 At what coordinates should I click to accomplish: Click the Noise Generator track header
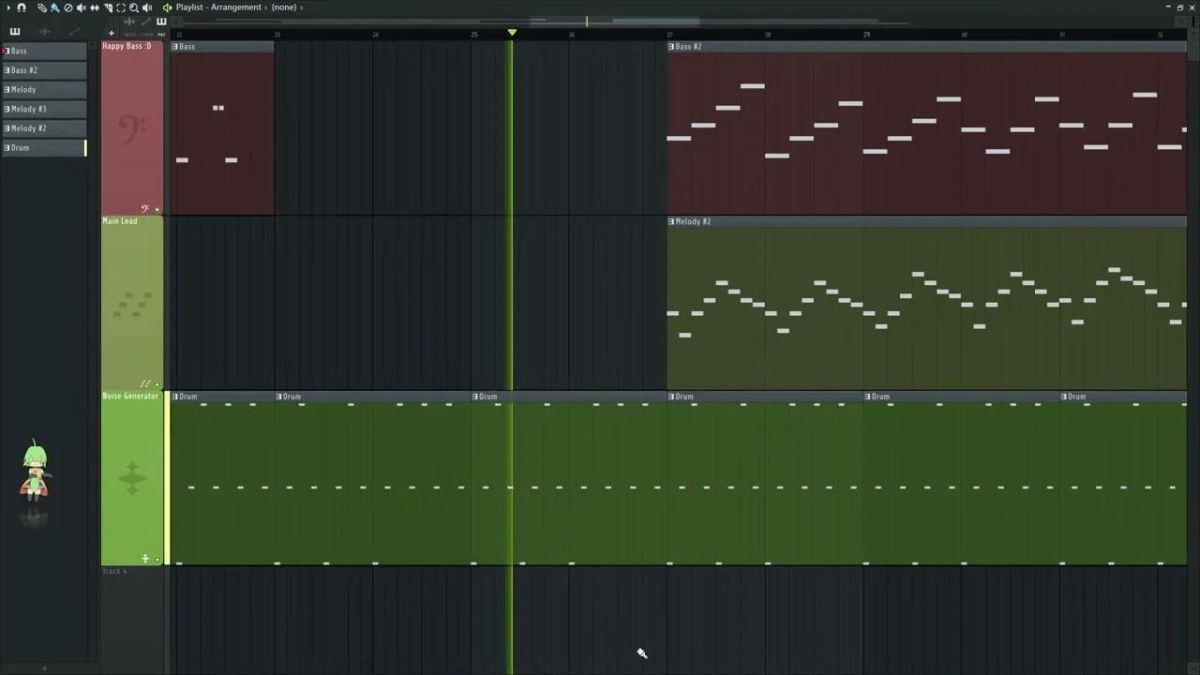tap(132, 478)
